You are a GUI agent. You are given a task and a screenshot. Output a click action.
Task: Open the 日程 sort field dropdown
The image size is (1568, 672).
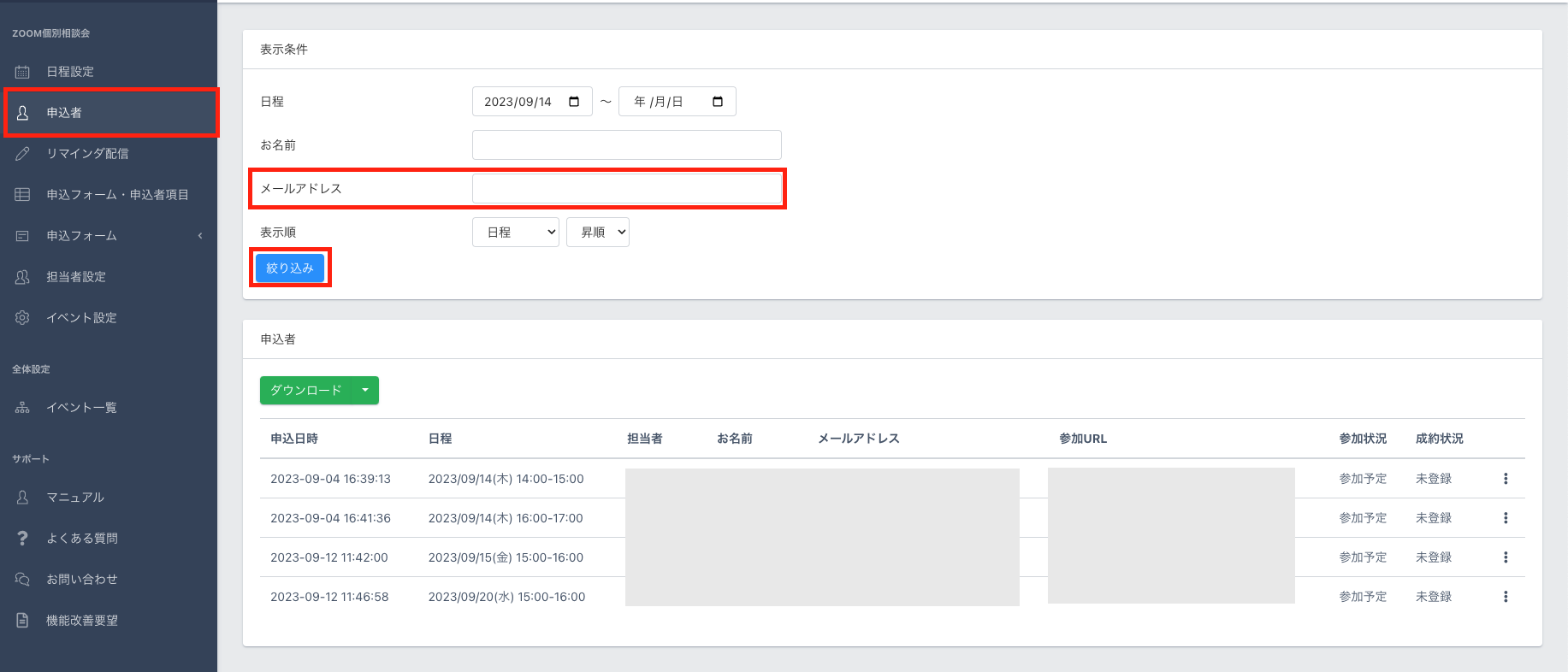[515, 233]
